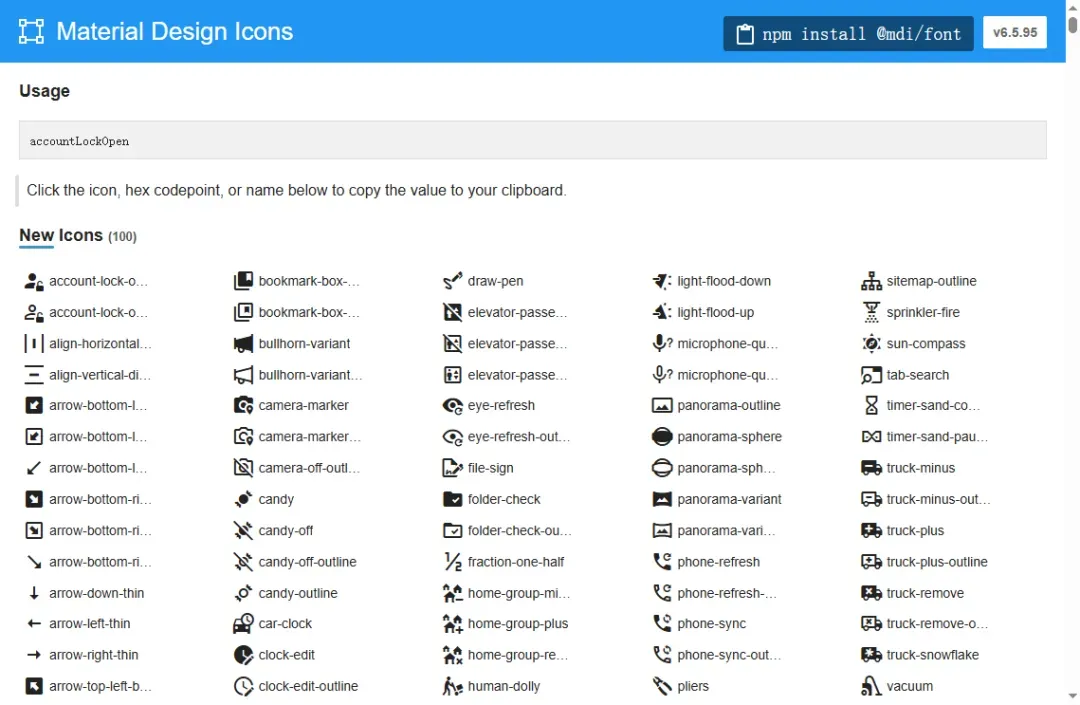The width and height of the screenshot is (1080, 705).
Task: Select the vacuum icon
Action: click(871, 686)
